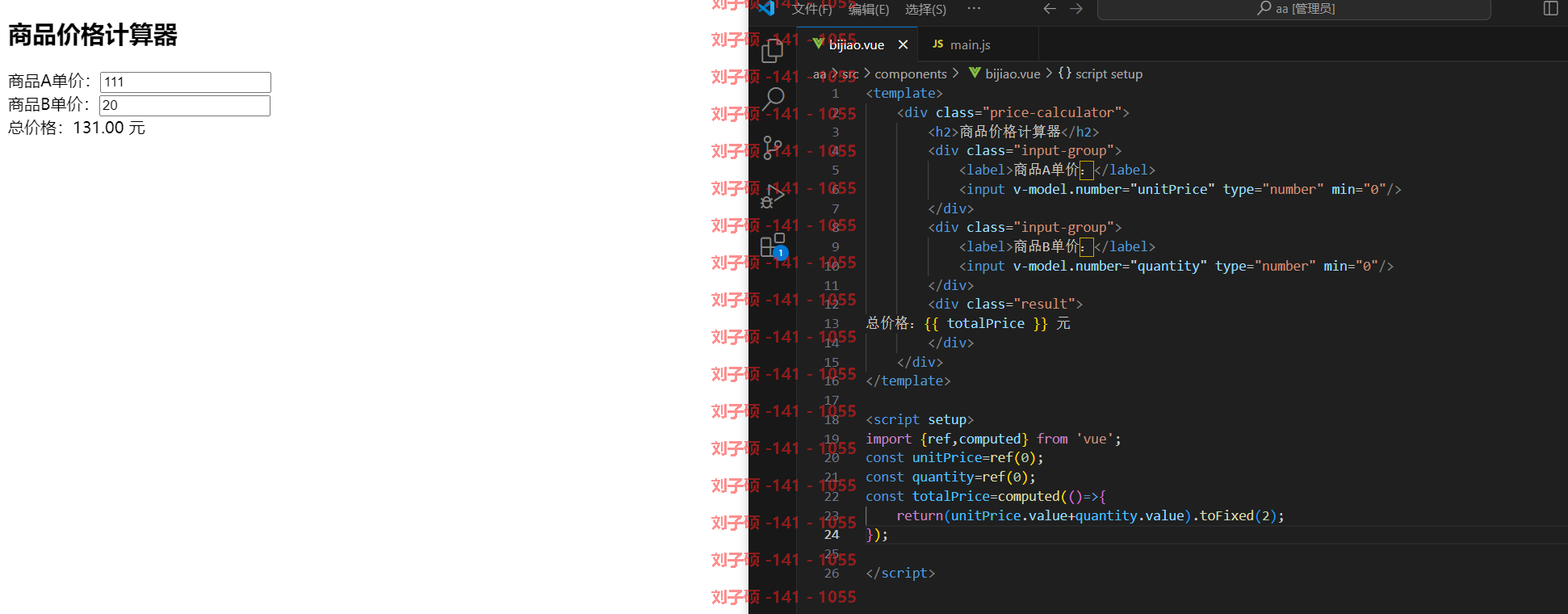The width and height of the screenshot is (1568, 614).
Task: Switch to the main.js tab
Action: (970, 44)
